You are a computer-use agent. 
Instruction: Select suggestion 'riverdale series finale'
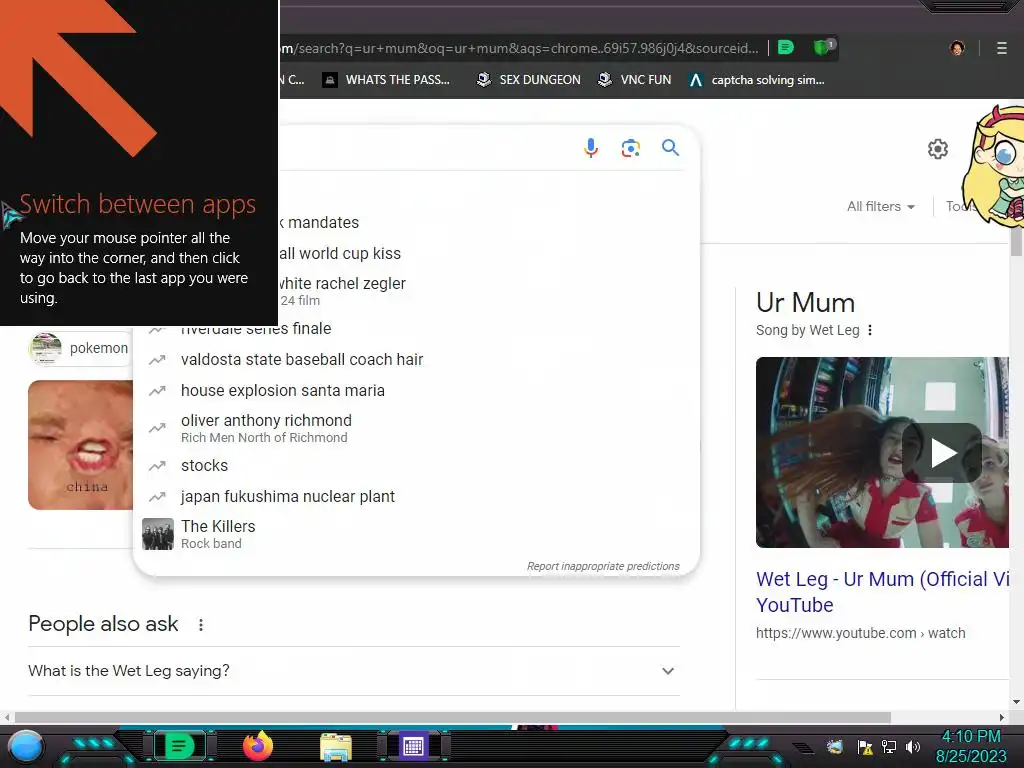pyautogui.click(x=256, y=330)
